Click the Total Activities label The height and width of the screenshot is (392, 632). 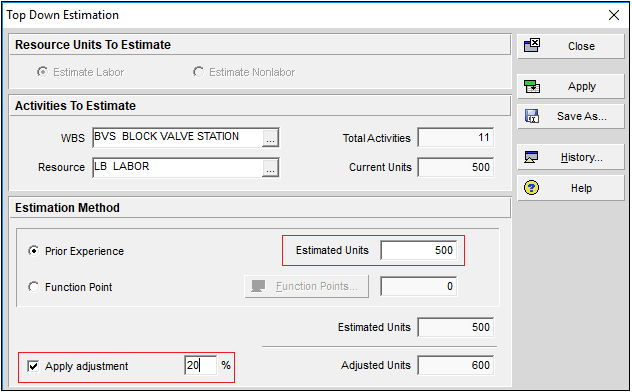click(376, 138)
